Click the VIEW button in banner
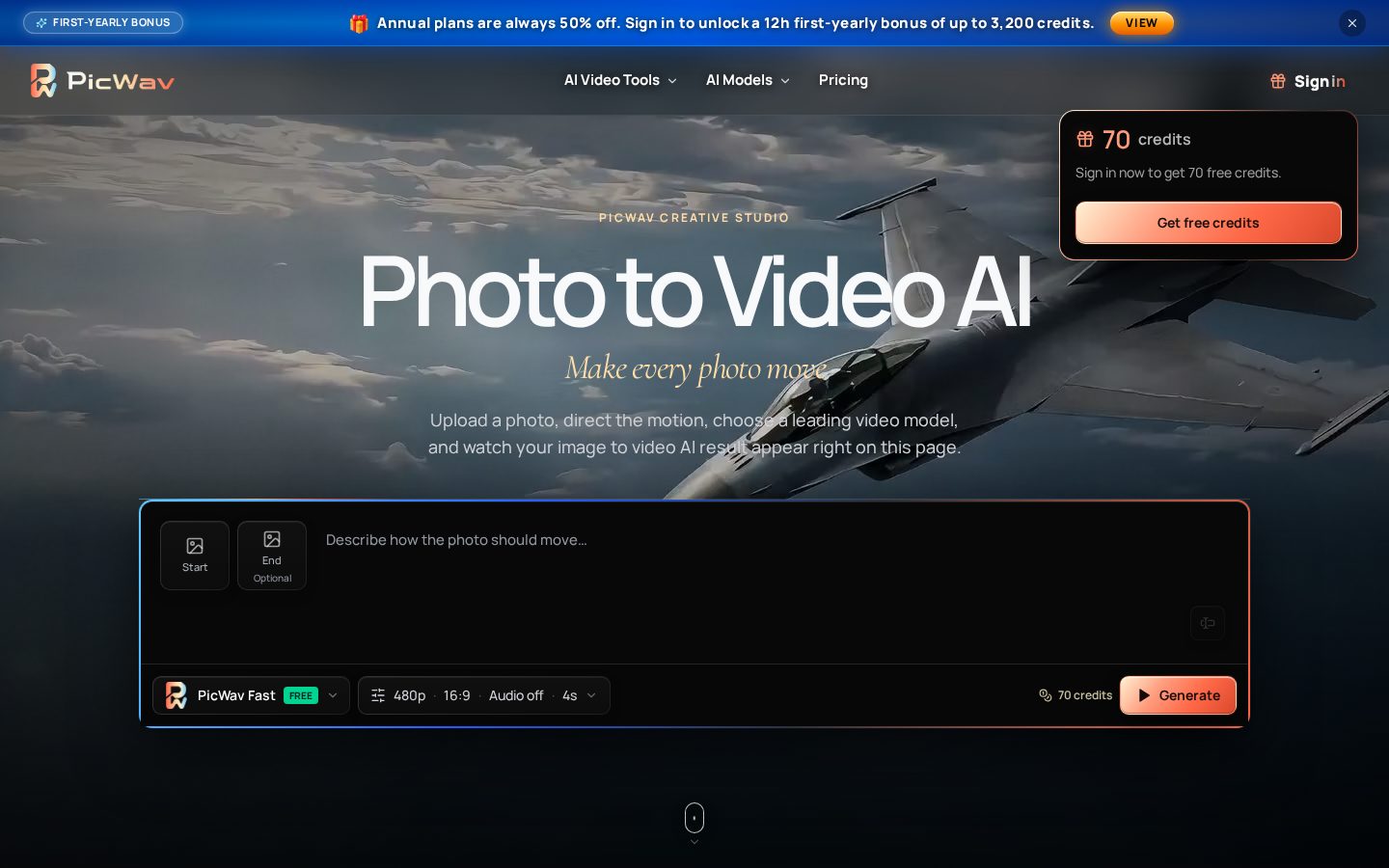1389x868 pixels. point(1141,23)
